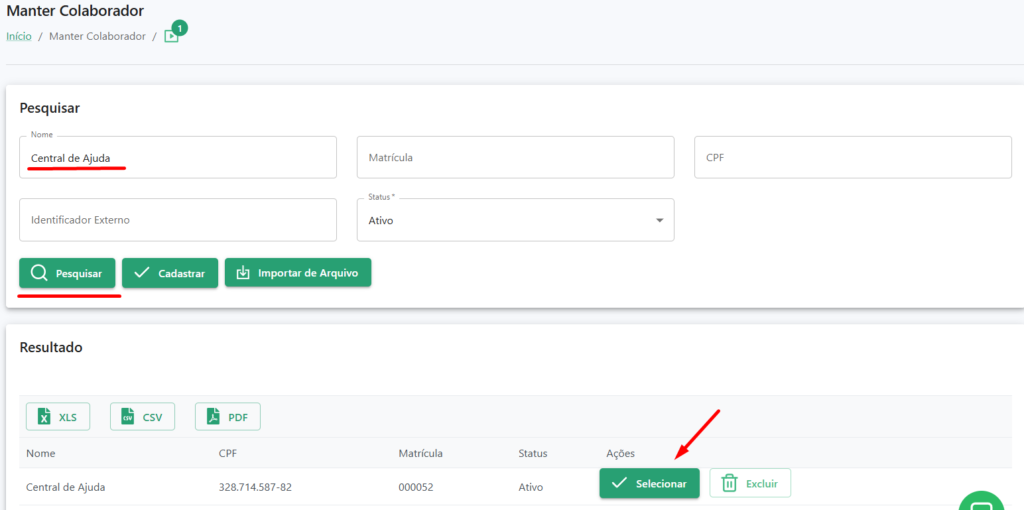Click the Central de Ajuda name cell

click(x=65, y=486)
